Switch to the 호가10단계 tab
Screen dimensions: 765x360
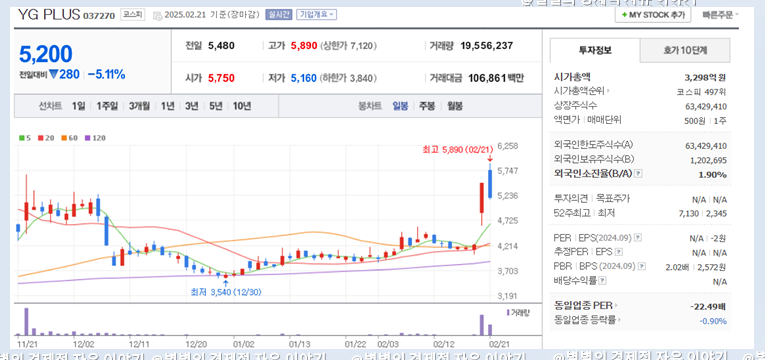pyautogui.click(x=685, y=50)
